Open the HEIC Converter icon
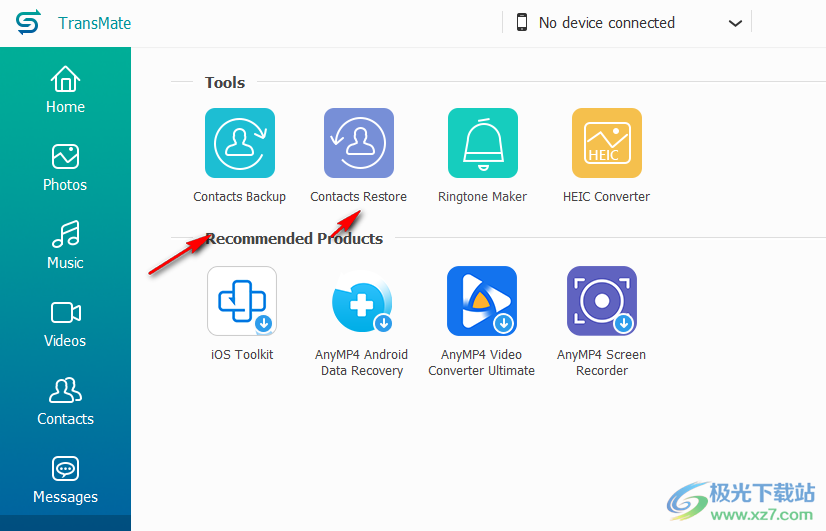This screenshot has width=826, height=531. coord(607,143)
